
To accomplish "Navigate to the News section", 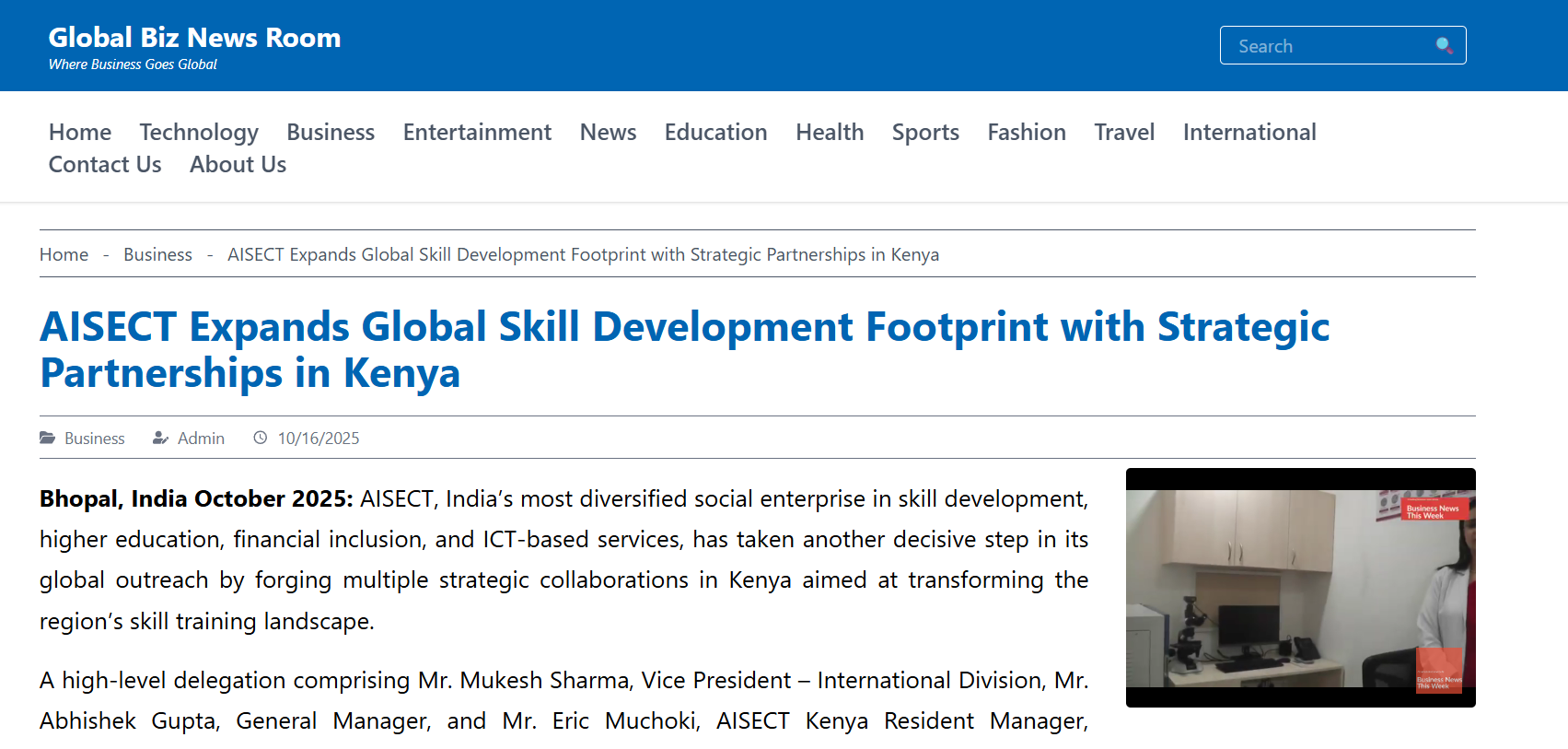I will (608, 133).
